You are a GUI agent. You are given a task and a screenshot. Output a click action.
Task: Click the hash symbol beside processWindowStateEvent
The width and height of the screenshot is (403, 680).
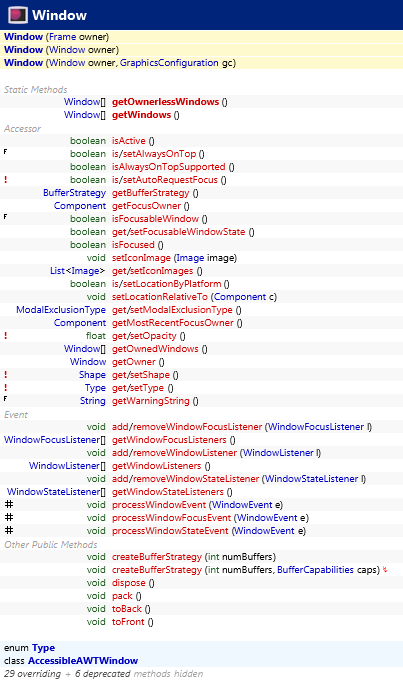9,530
